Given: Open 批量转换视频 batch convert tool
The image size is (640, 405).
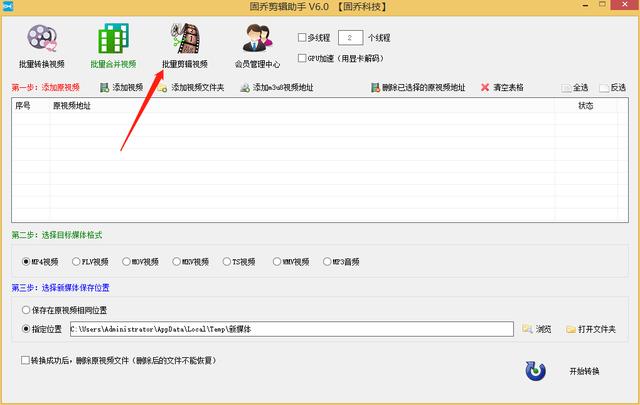Looking at the screenshot, I should 41,46.
